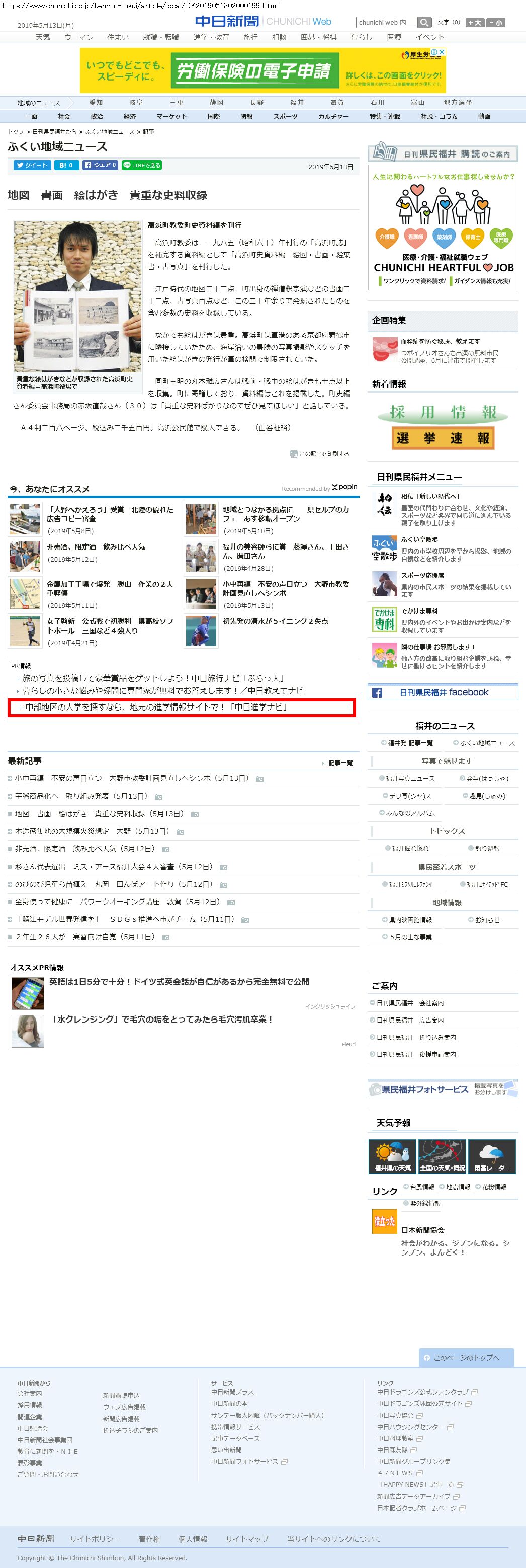The width and height of the screenshot is (526, 1568).
Task: Send the article with the LINEで送る button
Action: 141,165
